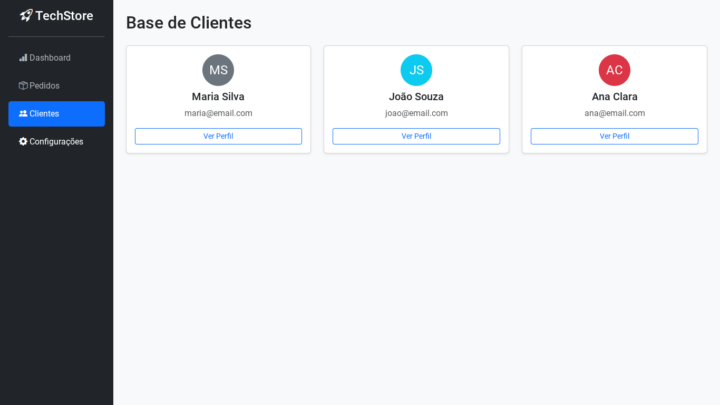Click the Pedidos box icon

pos(23,86)
